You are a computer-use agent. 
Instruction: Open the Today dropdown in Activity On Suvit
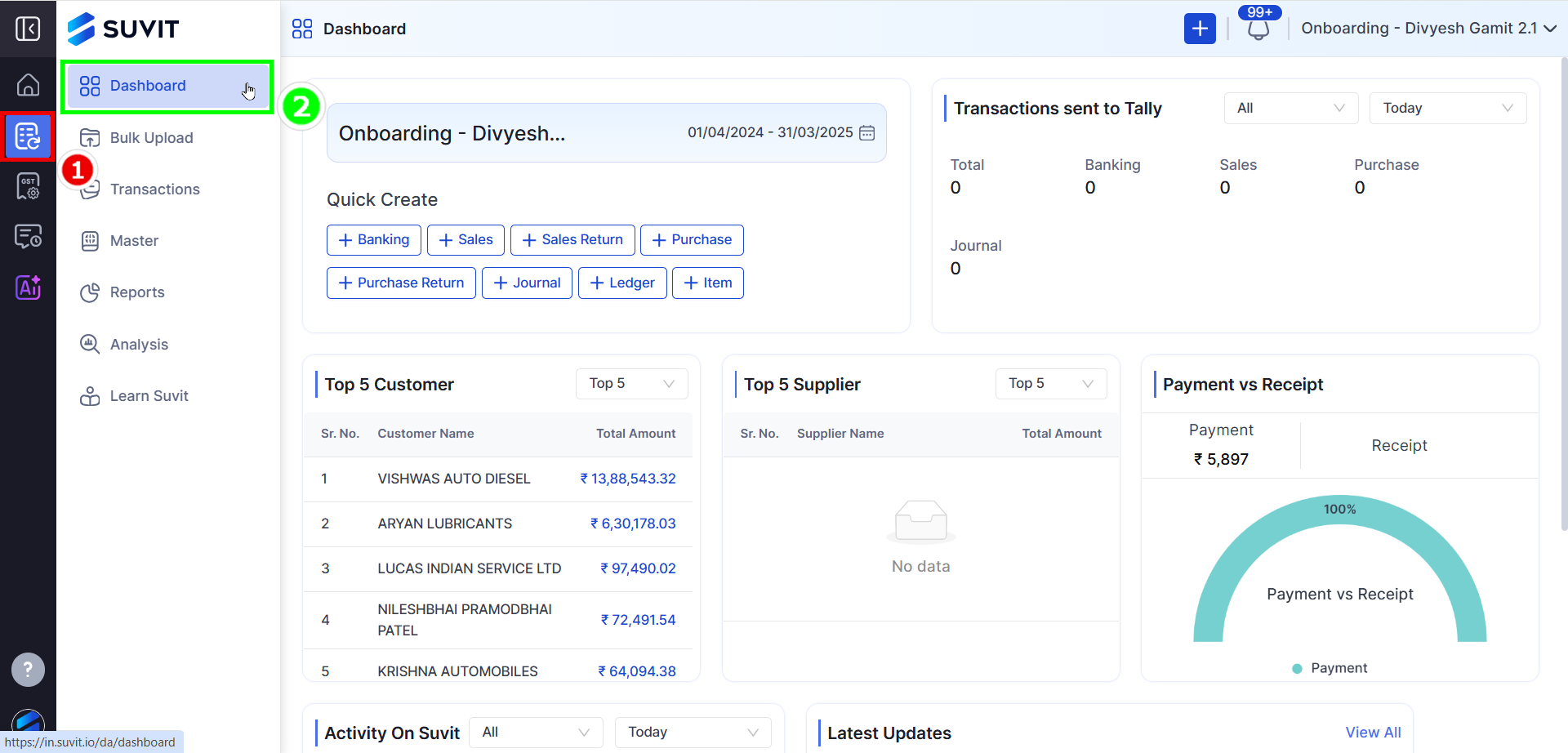[693, 733]
